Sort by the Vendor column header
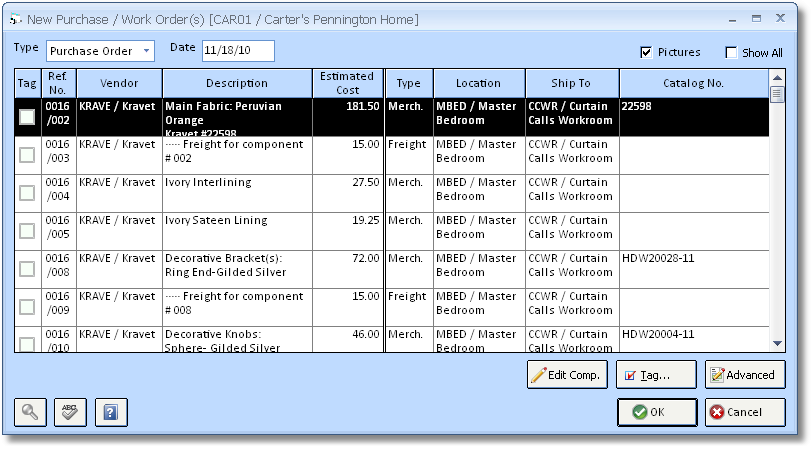Viewport: 812px width, 449px height. pos(119,83)
